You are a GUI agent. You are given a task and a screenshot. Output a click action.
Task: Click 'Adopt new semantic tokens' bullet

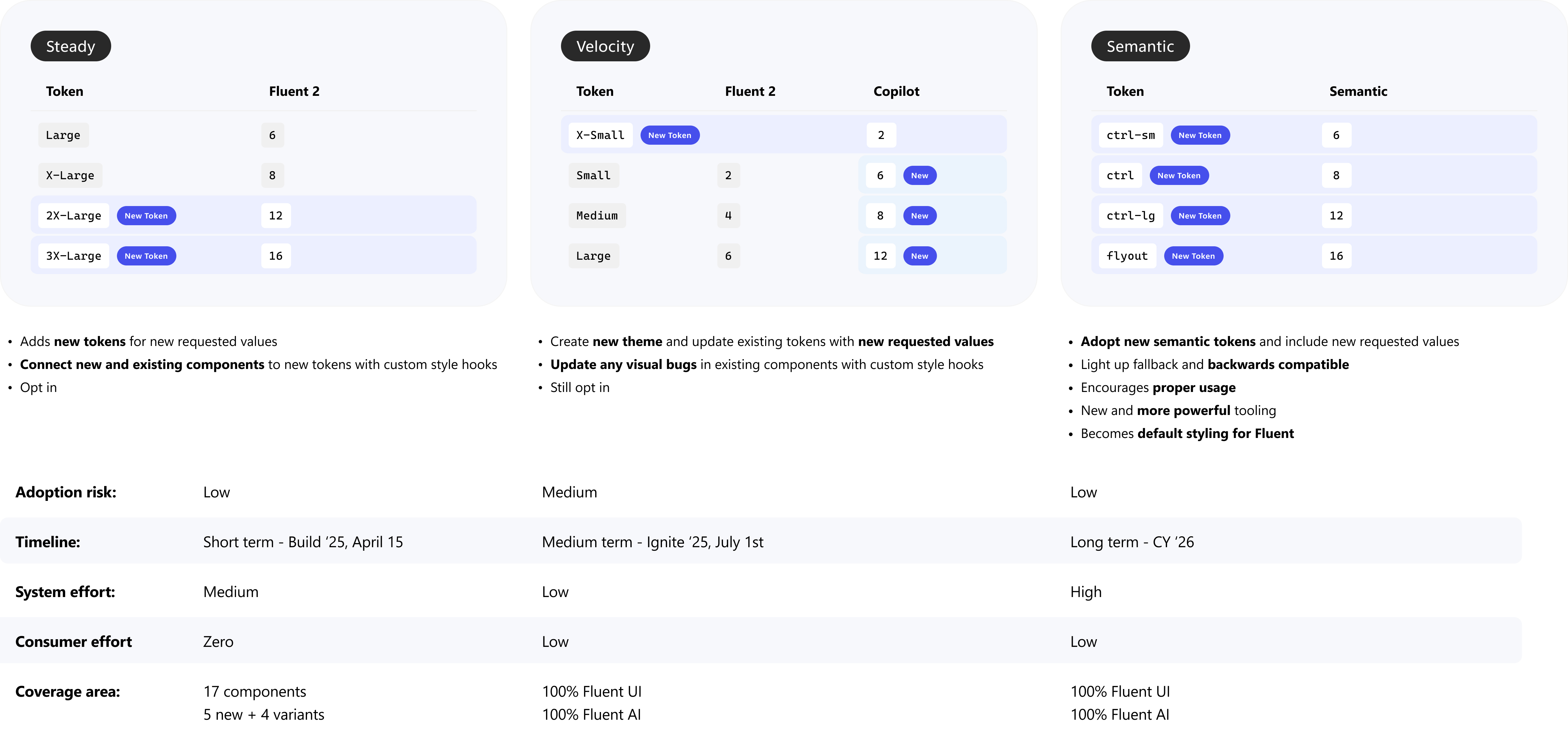click(1270, 341)
